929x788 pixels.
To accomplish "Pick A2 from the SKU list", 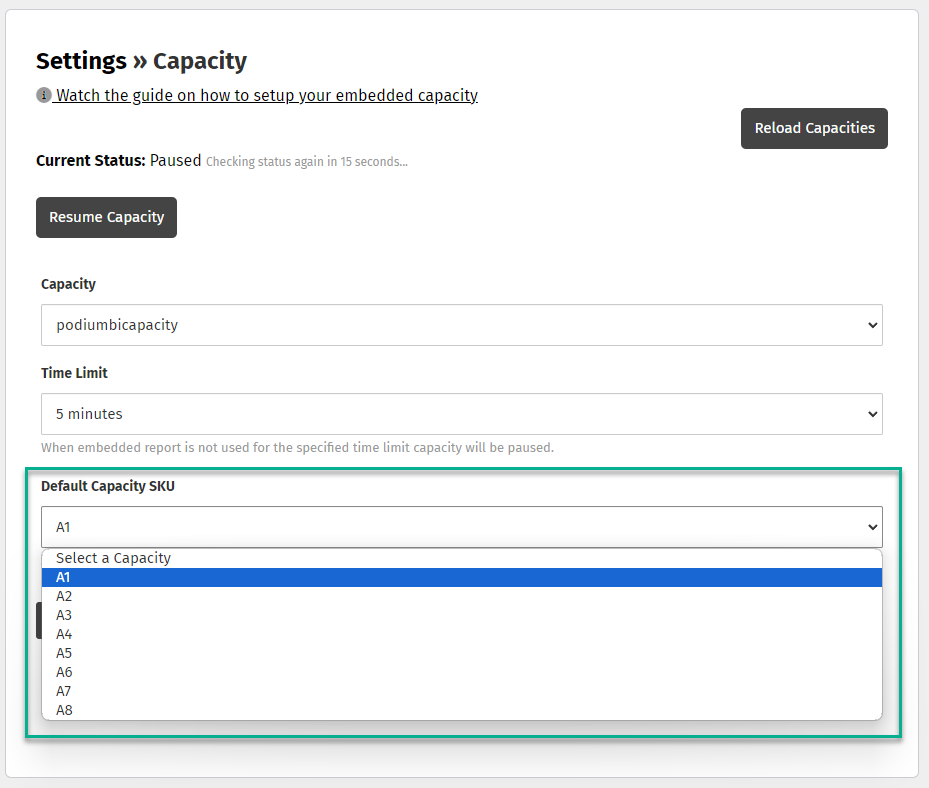I will coord(64,596).
